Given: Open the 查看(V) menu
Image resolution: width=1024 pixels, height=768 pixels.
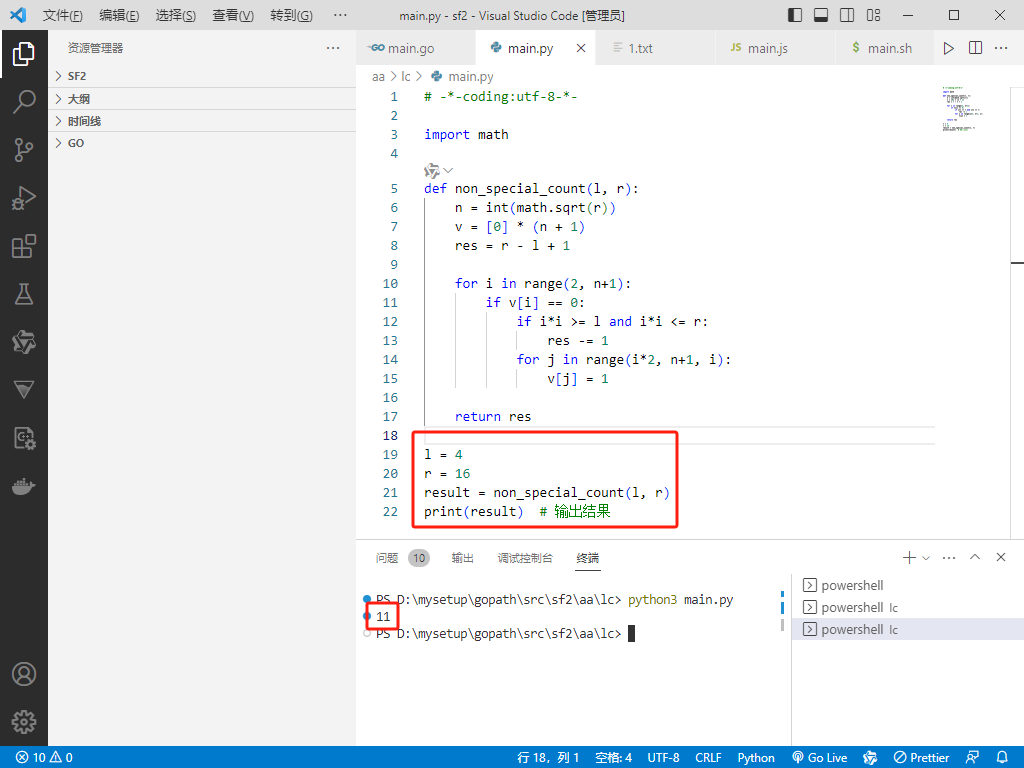Looking at the screenshot, I should (232, 15).
